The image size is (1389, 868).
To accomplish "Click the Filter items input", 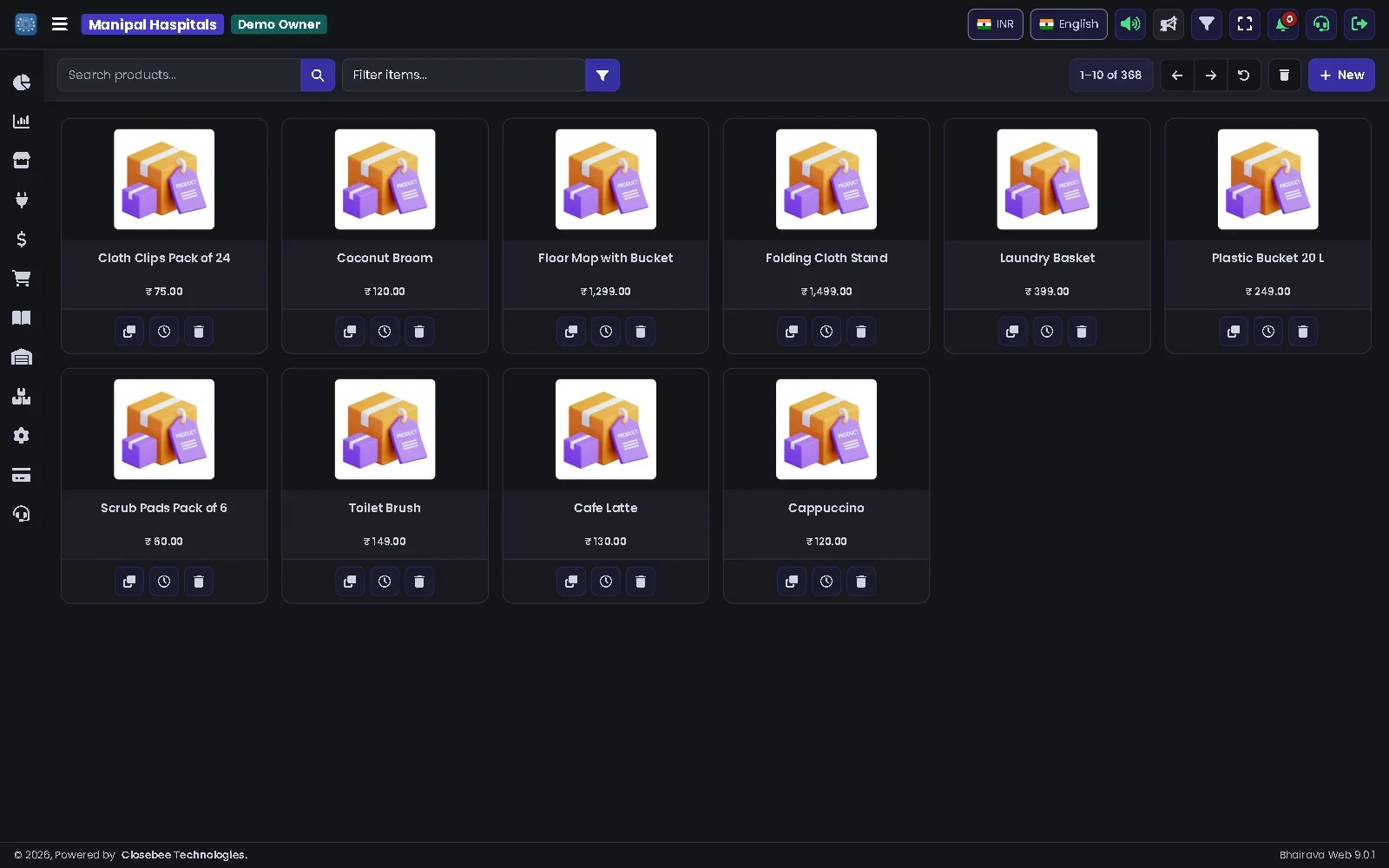I will coord(464,76).
